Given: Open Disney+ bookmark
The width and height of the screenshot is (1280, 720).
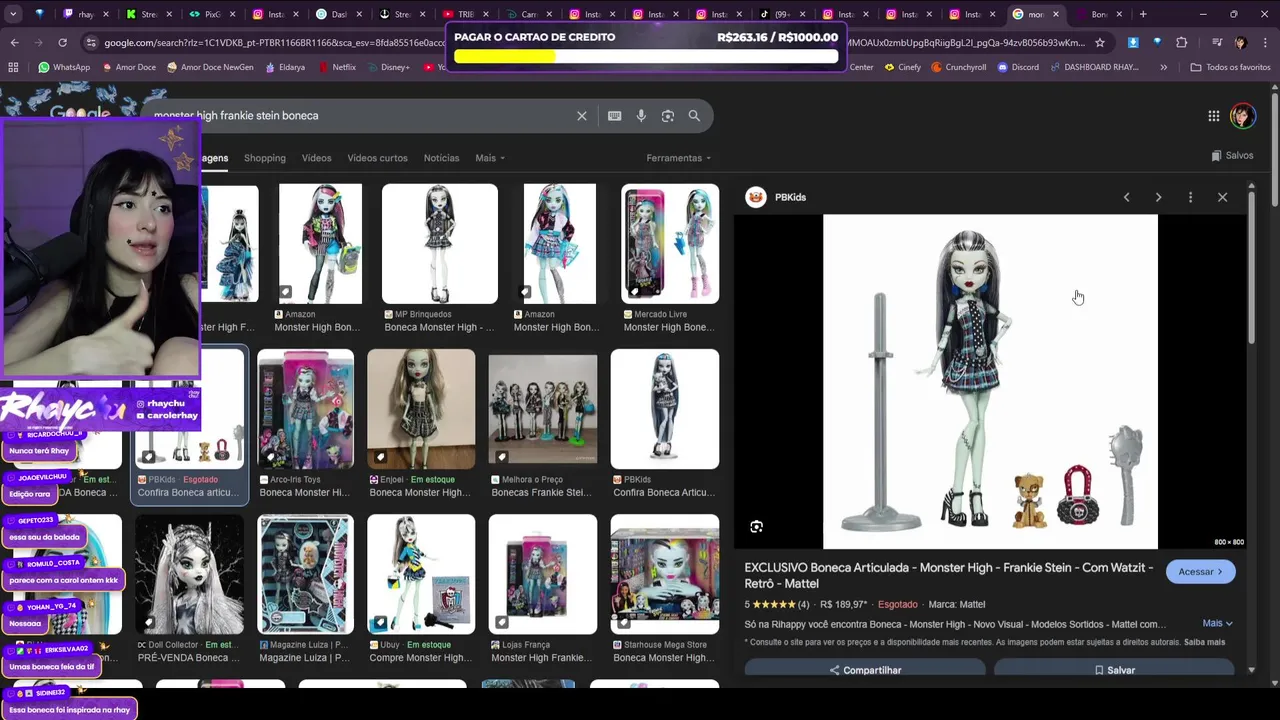Looking at the screenshot, I should tap(388, 67).
